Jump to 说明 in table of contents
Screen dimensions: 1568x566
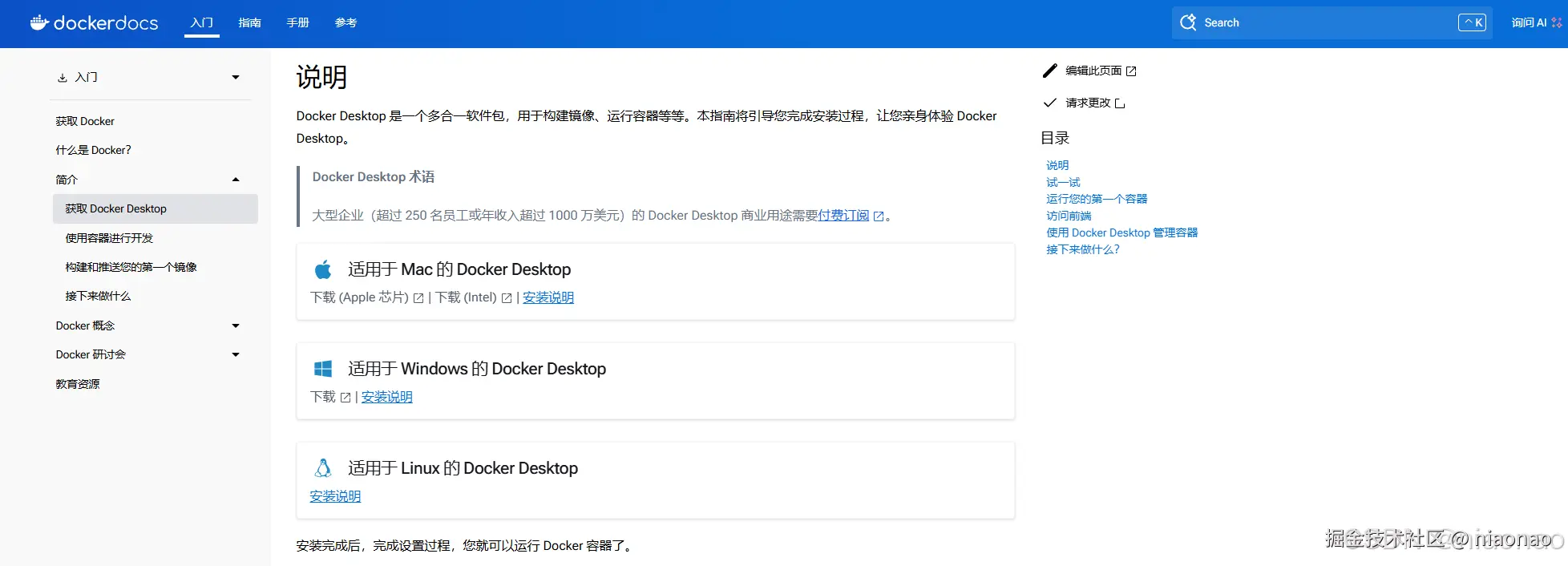(x=1057, y=165)
